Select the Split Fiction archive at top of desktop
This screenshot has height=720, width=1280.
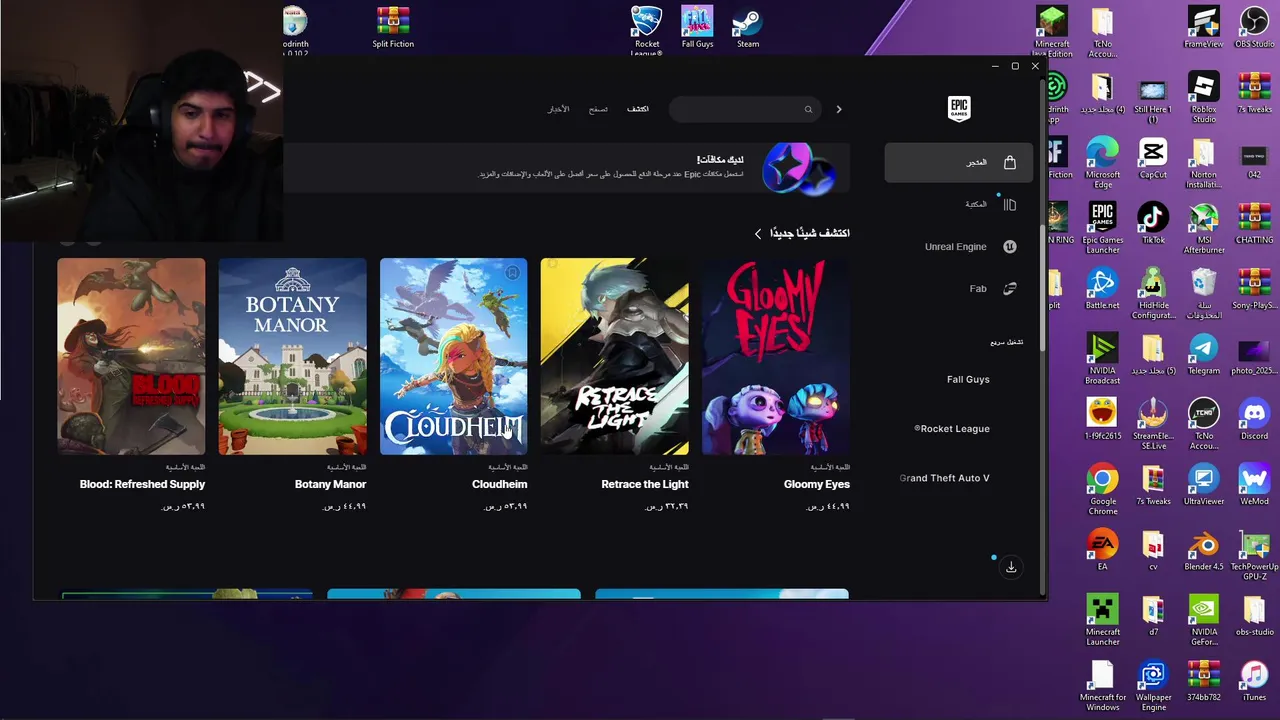pos(393,27)
